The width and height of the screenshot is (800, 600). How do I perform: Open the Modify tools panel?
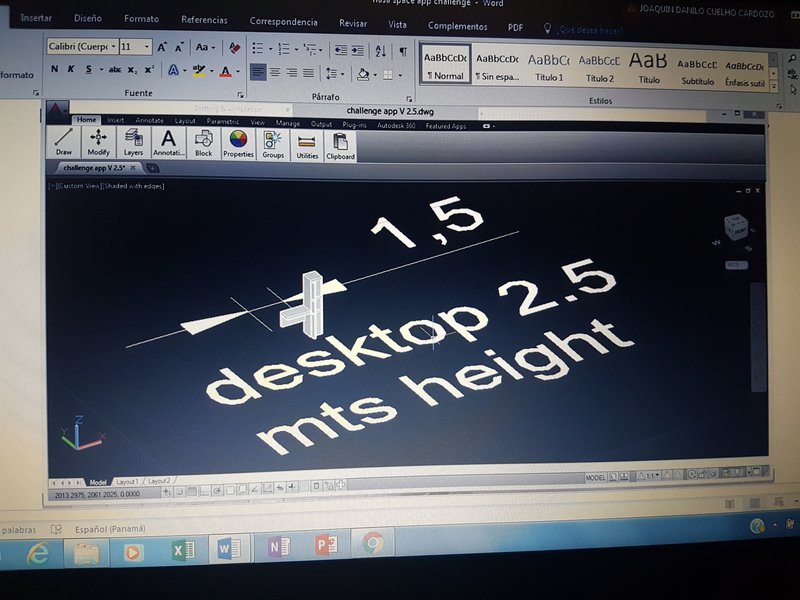[98, 142]
